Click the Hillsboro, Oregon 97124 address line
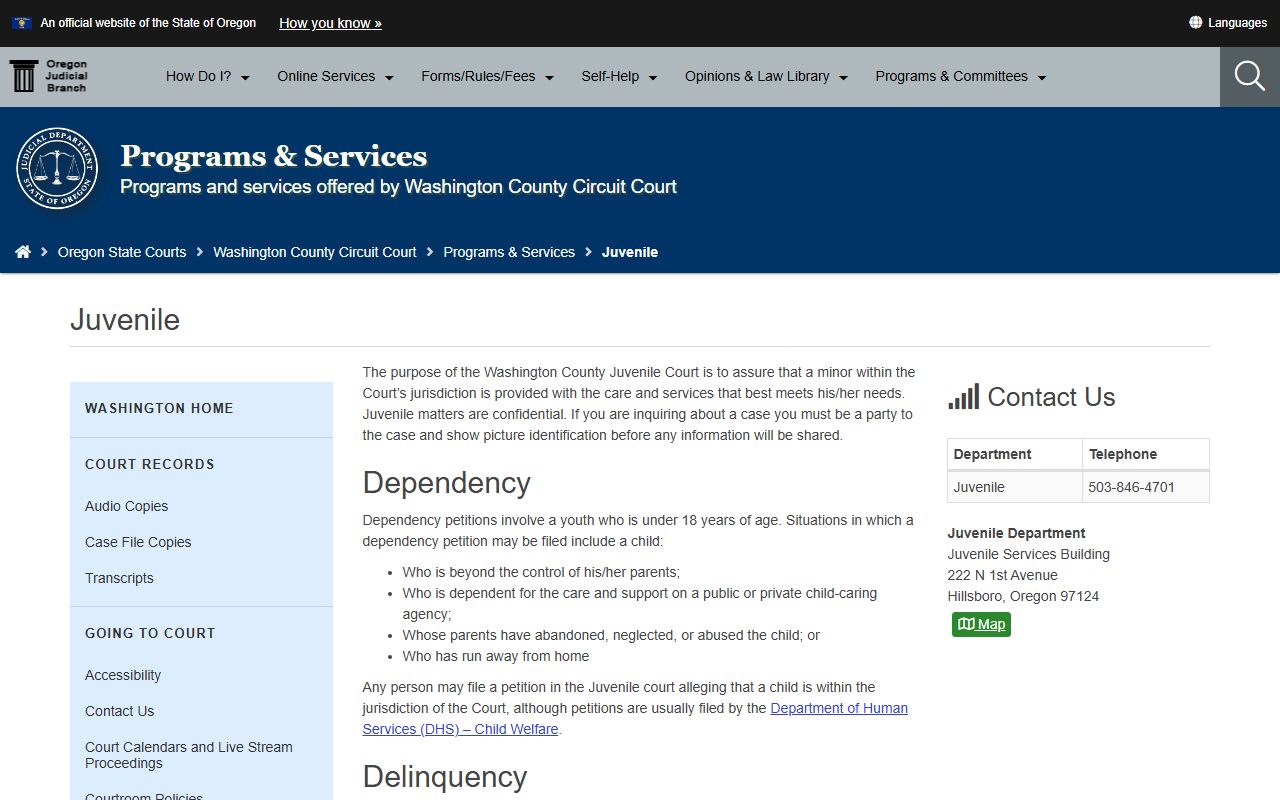 pos(1023,596)
